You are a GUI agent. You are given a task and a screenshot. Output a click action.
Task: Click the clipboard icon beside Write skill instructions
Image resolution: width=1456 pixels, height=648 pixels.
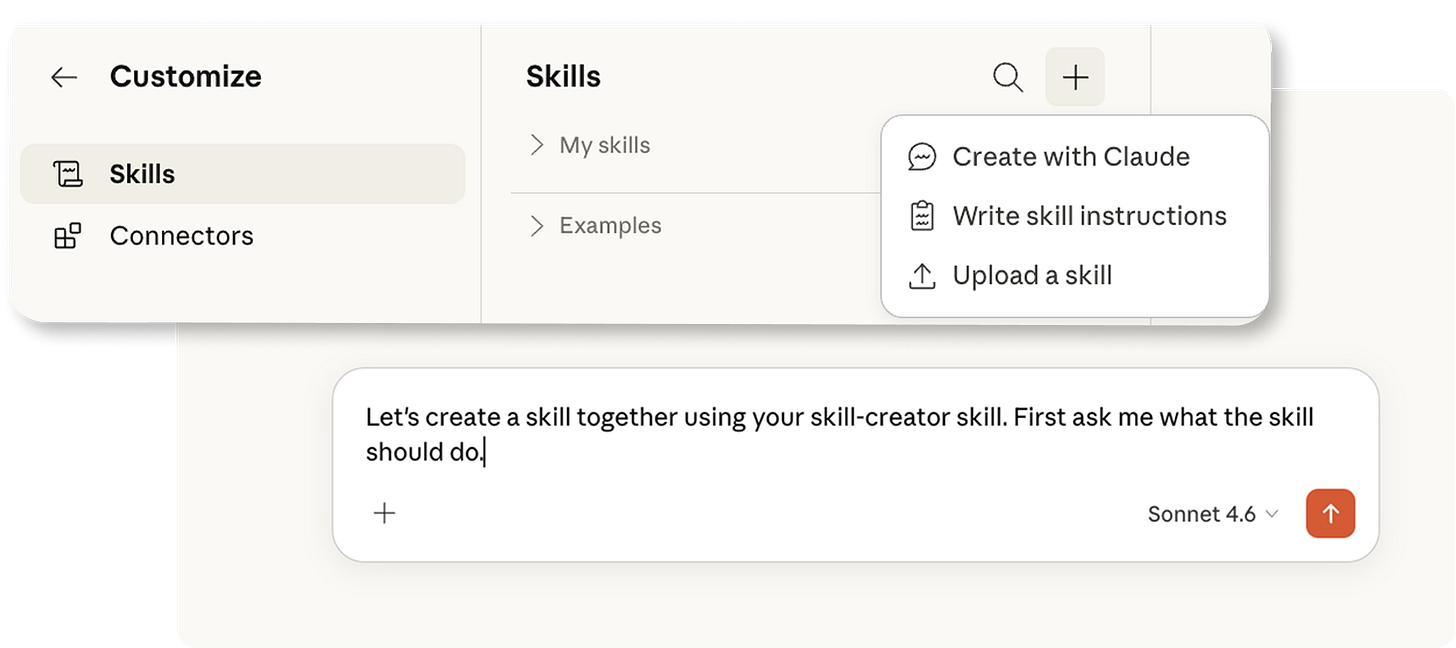(x=921, y=216)
